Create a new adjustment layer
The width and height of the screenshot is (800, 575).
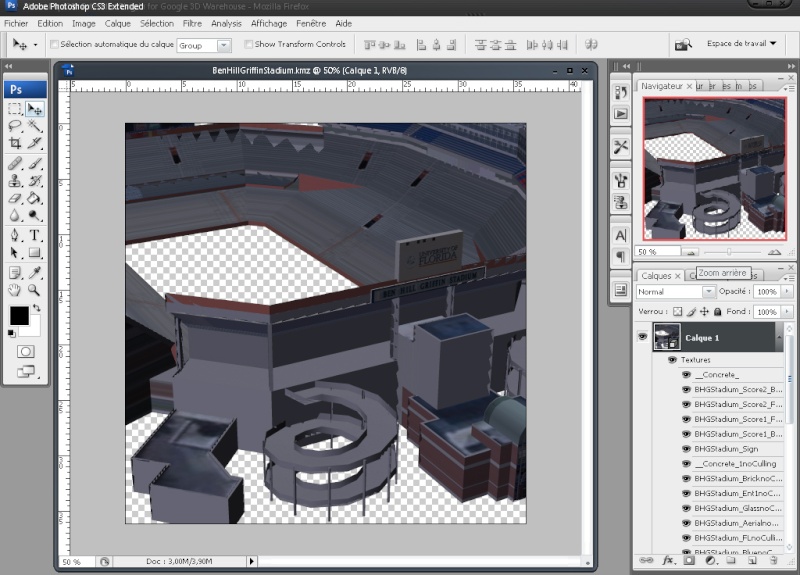710,560
